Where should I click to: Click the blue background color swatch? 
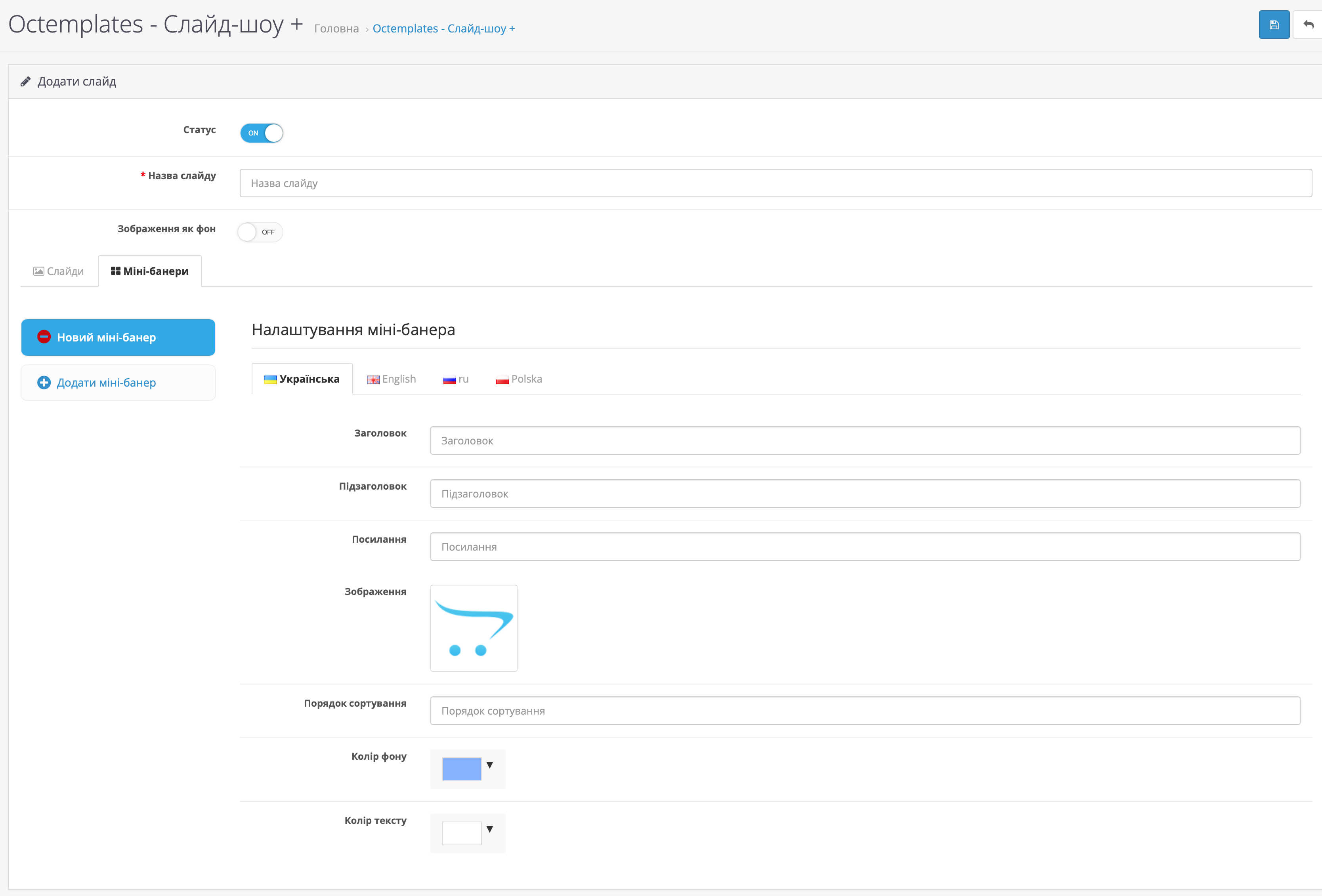461,768
